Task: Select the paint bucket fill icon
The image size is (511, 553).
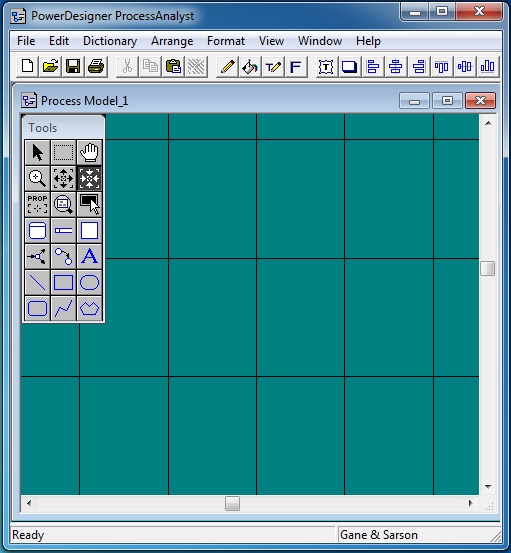Action: [x=250, y=66]
